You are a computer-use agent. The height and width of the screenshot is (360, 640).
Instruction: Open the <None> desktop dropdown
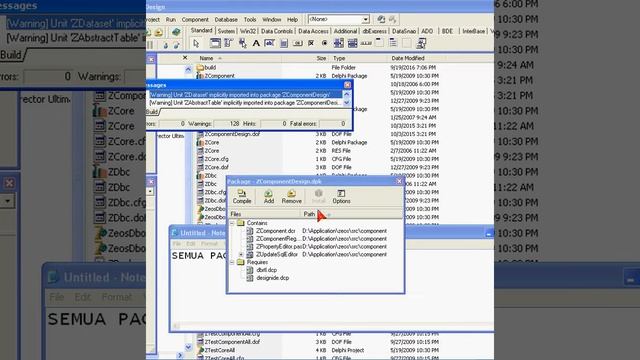pos(365,19)
